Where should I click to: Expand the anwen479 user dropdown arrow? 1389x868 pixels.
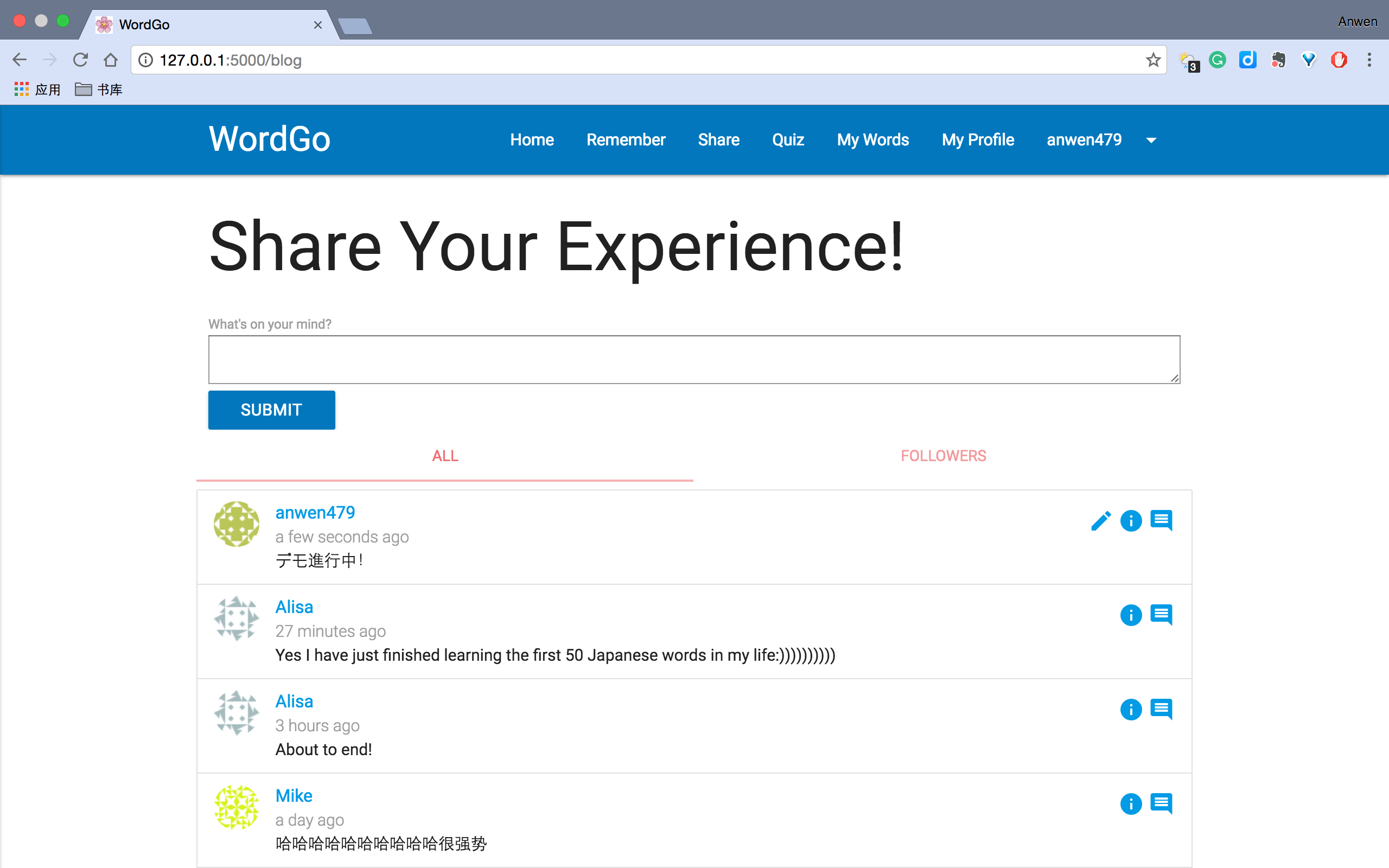click(x=1151, y=141)
